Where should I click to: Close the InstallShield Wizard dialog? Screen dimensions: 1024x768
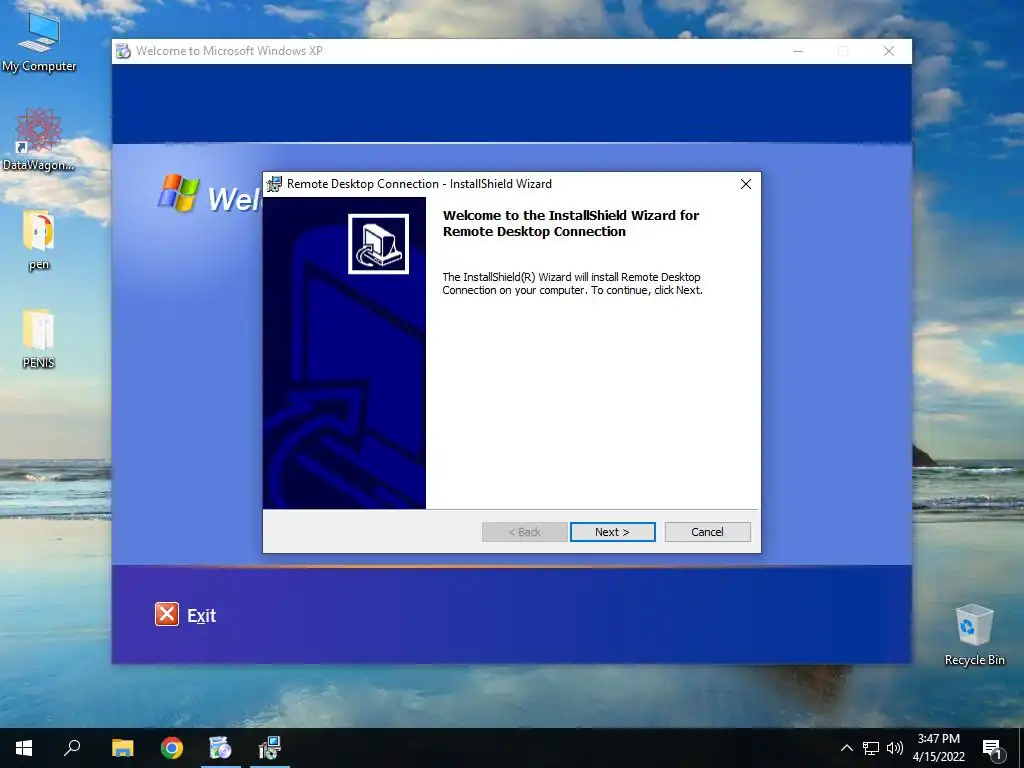[x=746, y=184]
